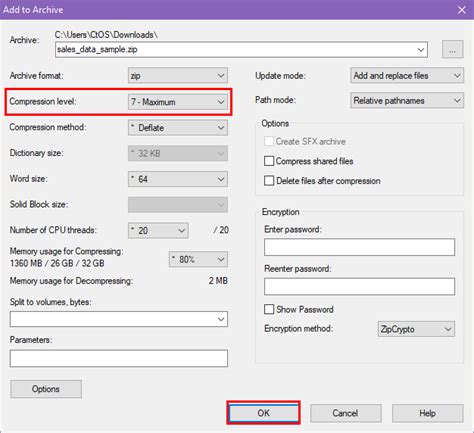Open the Archive format dropdown
The height and width of the screenshot is (433, 474).
tap(178, 76)
